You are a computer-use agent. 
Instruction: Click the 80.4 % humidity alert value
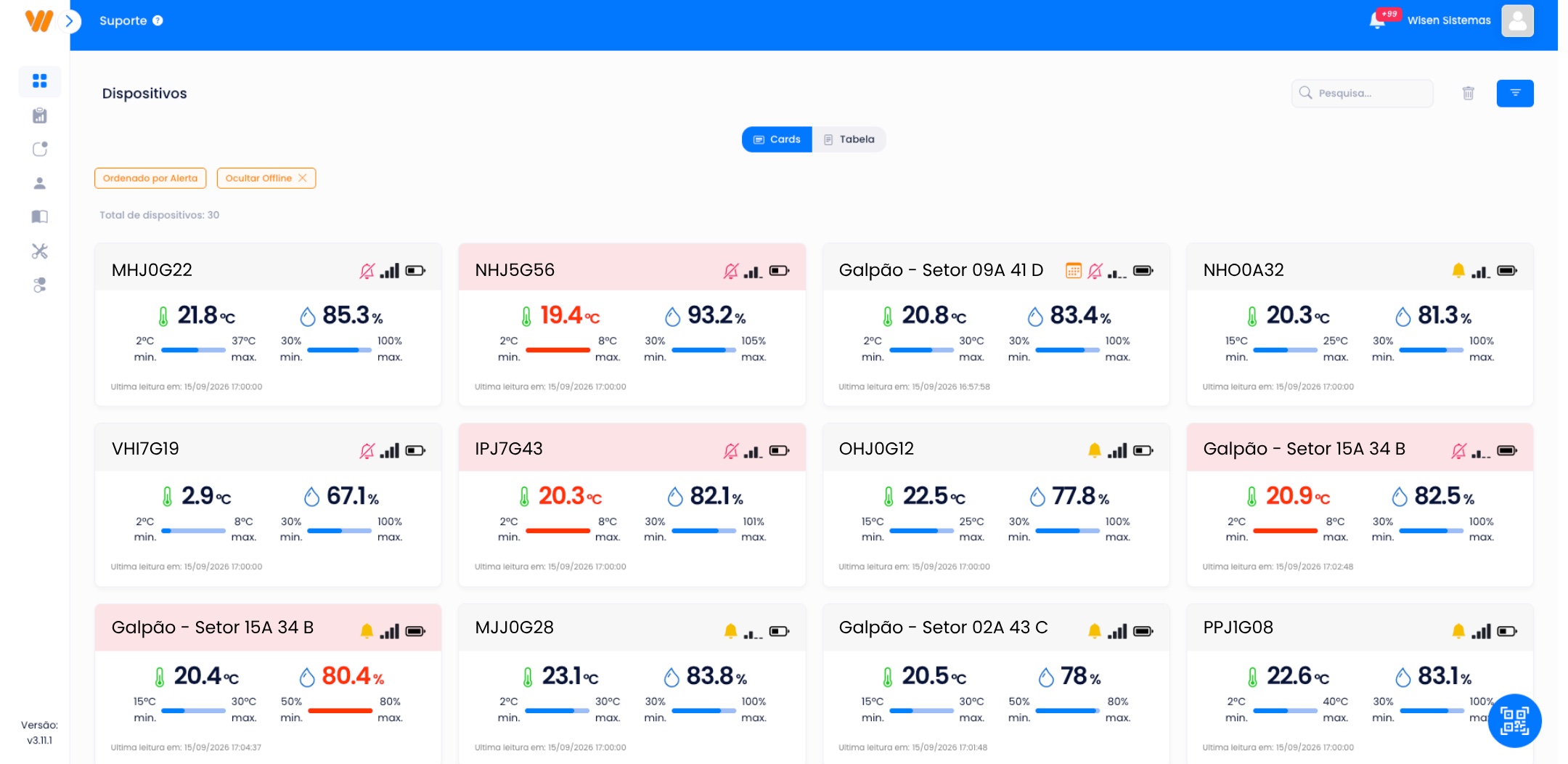click(353, 676)
